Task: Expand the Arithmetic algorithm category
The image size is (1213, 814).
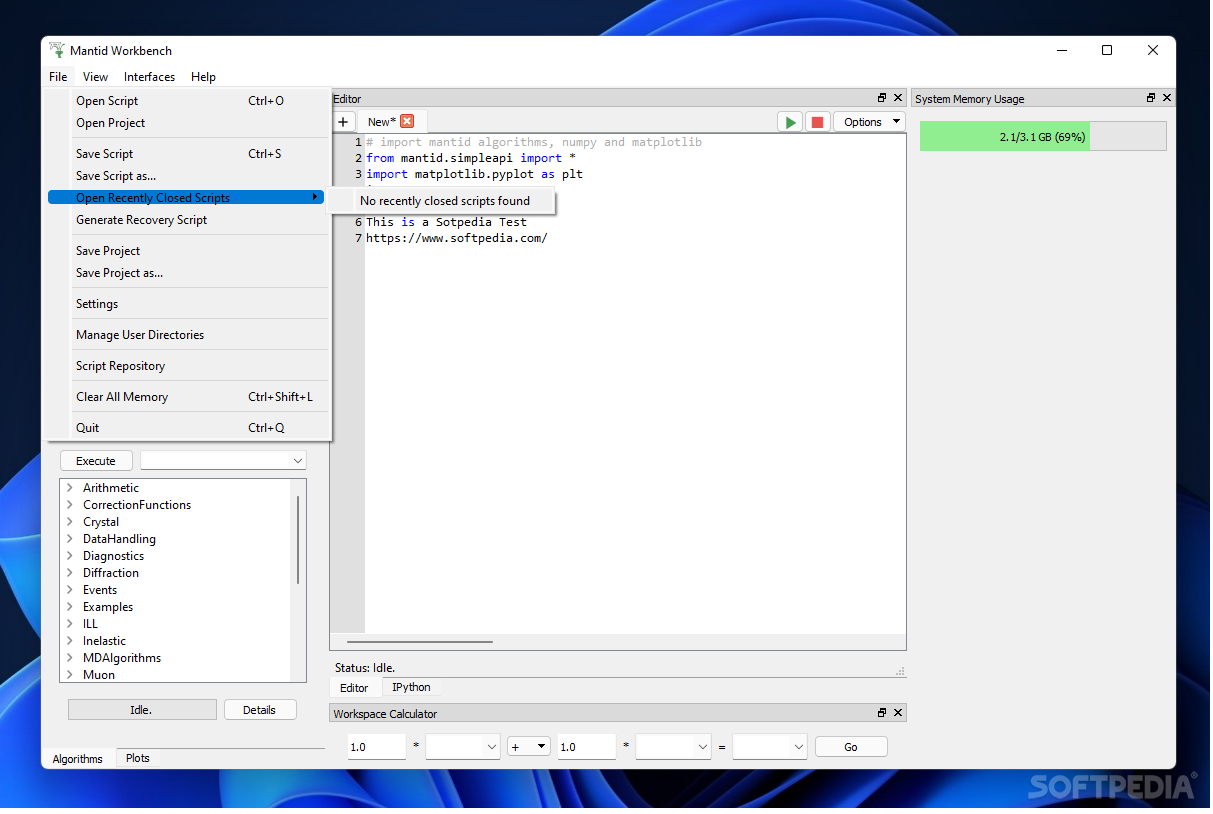Action: point(69,488)
